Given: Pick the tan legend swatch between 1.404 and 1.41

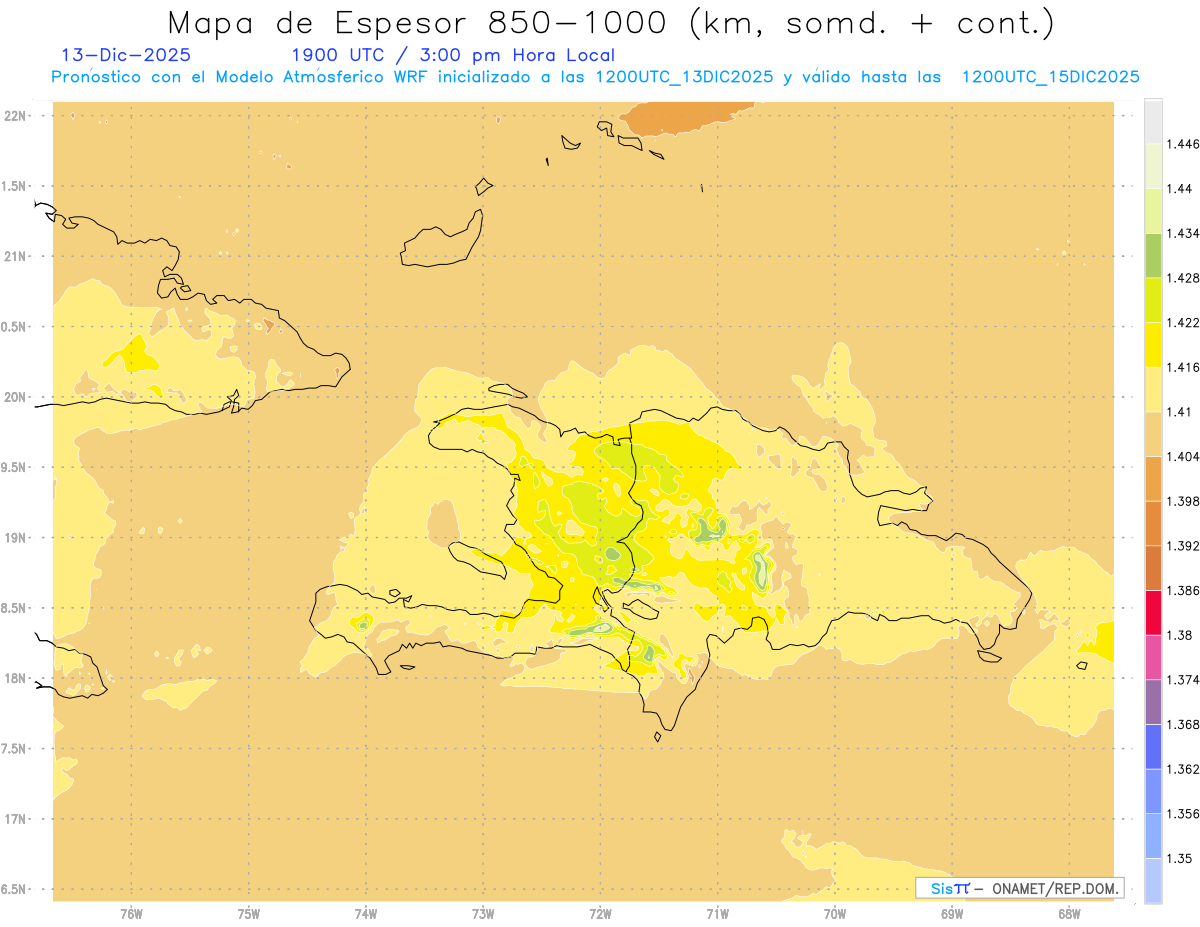Looking at the screenshot, I should point(1153,434).
